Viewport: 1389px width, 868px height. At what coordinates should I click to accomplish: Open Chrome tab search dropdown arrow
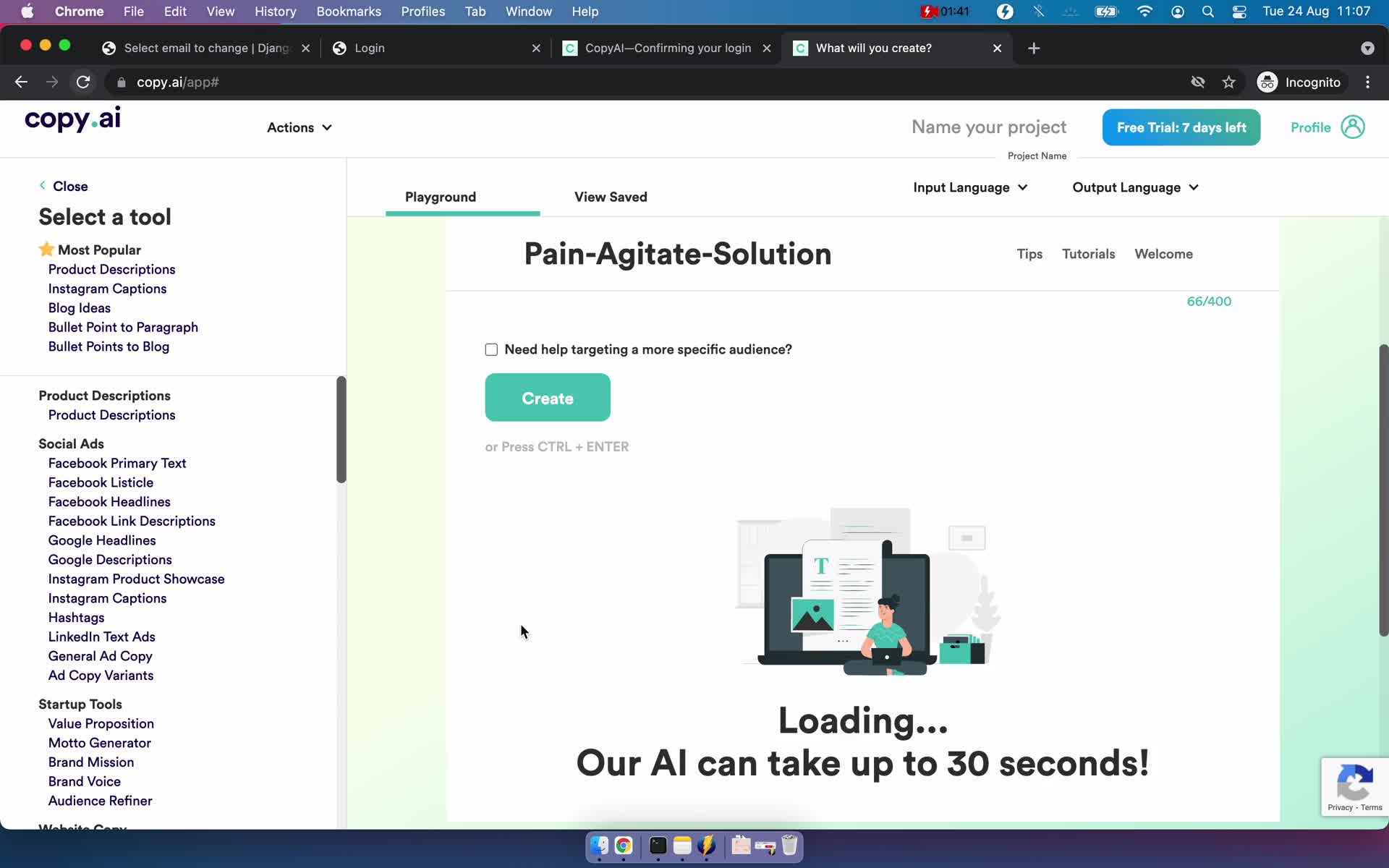(1367, 48)
